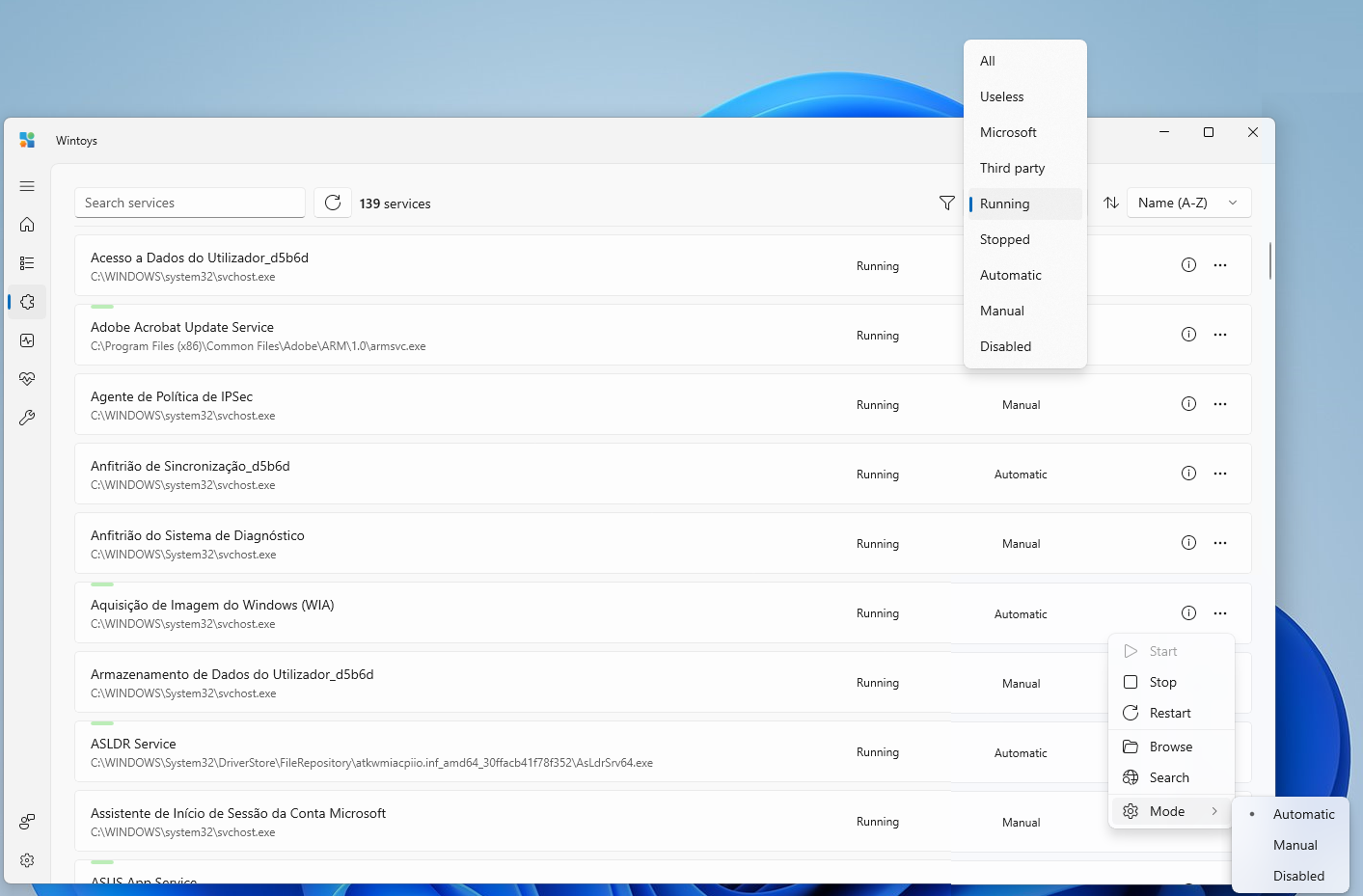Open more options for Adobe Acrobat Update Service
This screenshot has height=896, width=1363.
click(1220, 335)
